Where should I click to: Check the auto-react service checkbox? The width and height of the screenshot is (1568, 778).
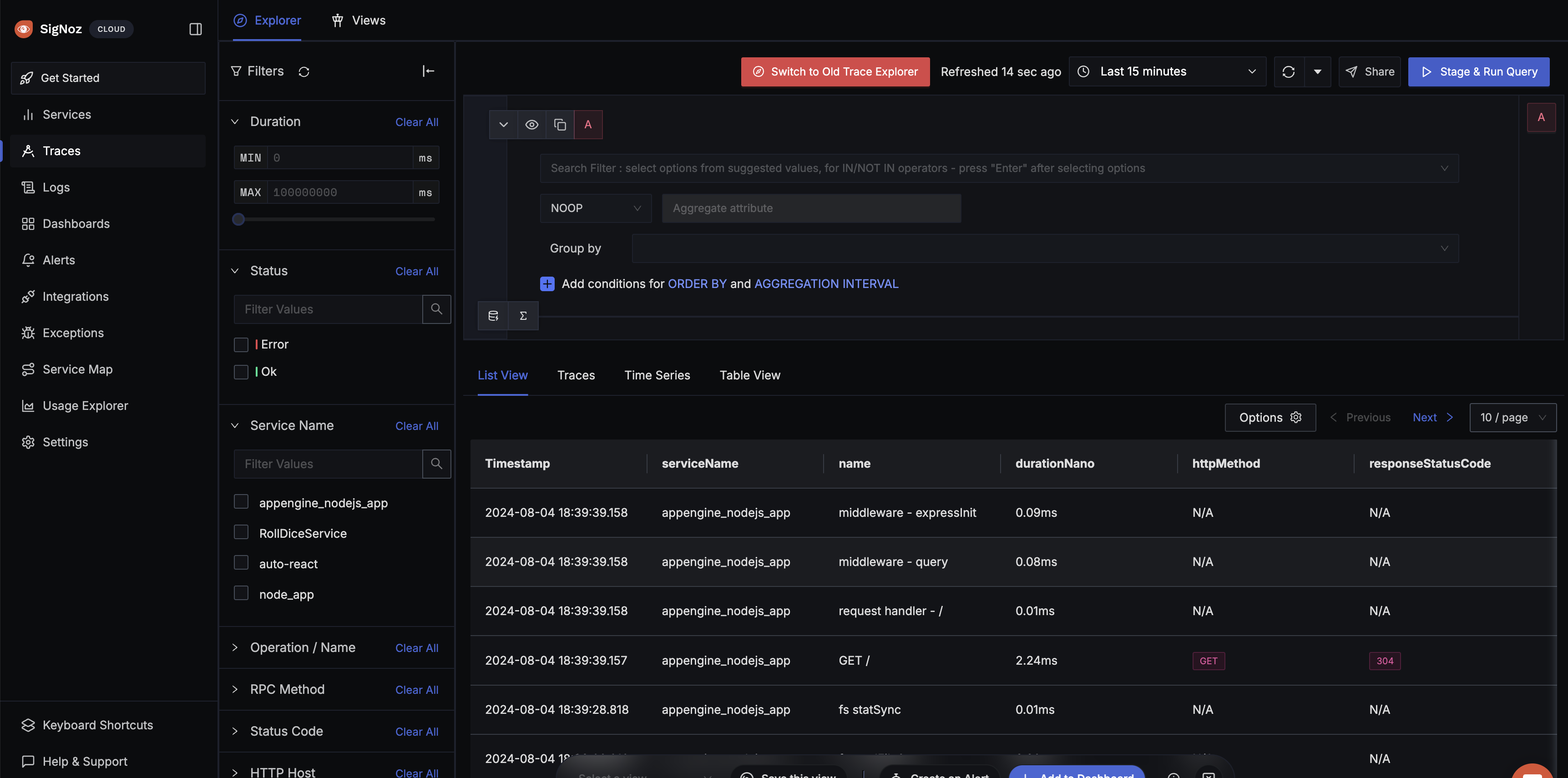(241, 562)
